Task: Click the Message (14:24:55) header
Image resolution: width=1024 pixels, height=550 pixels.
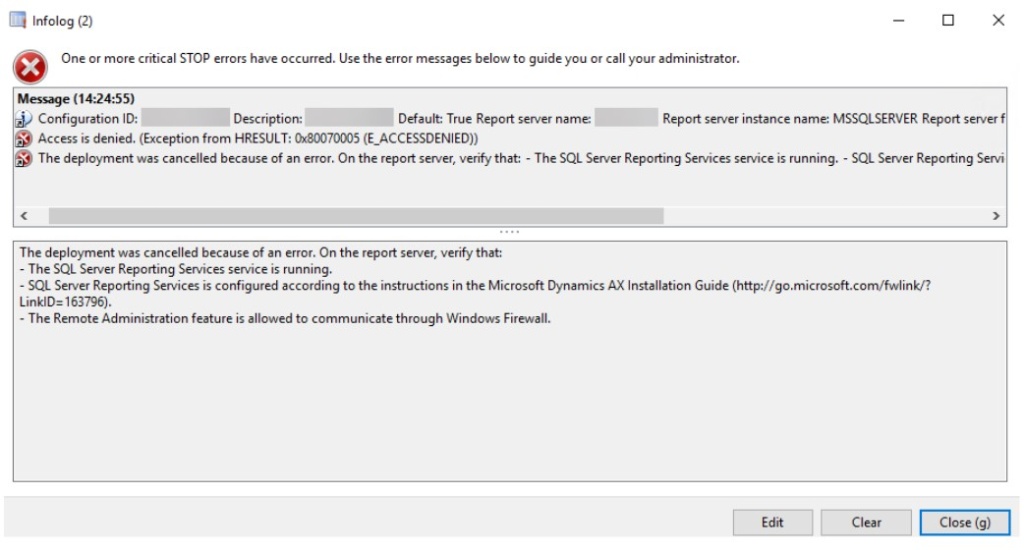Action: pos(76,99)
